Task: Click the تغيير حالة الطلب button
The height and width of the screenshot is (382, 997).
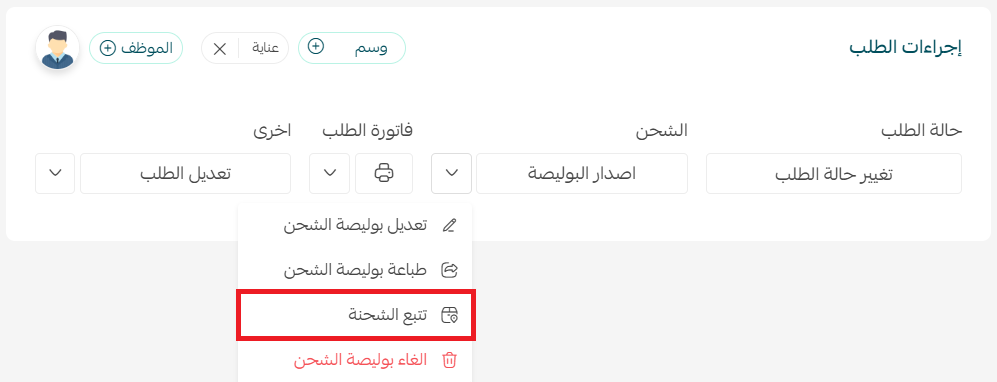Action: pyautogui.click(x=834, y=174)
